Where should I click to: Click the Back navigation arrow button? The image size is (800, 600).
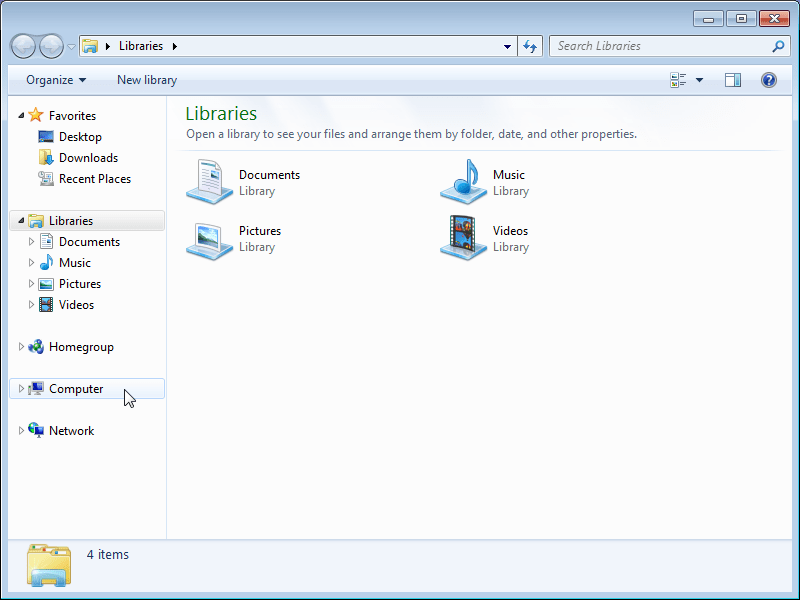coord(23,46)
